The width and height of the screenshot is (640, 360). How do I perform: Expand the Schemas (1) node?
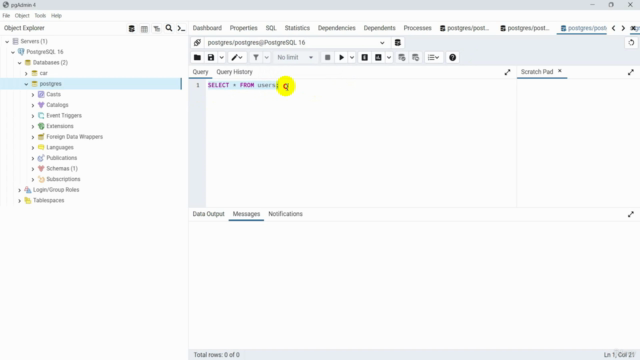click(33, 169)
